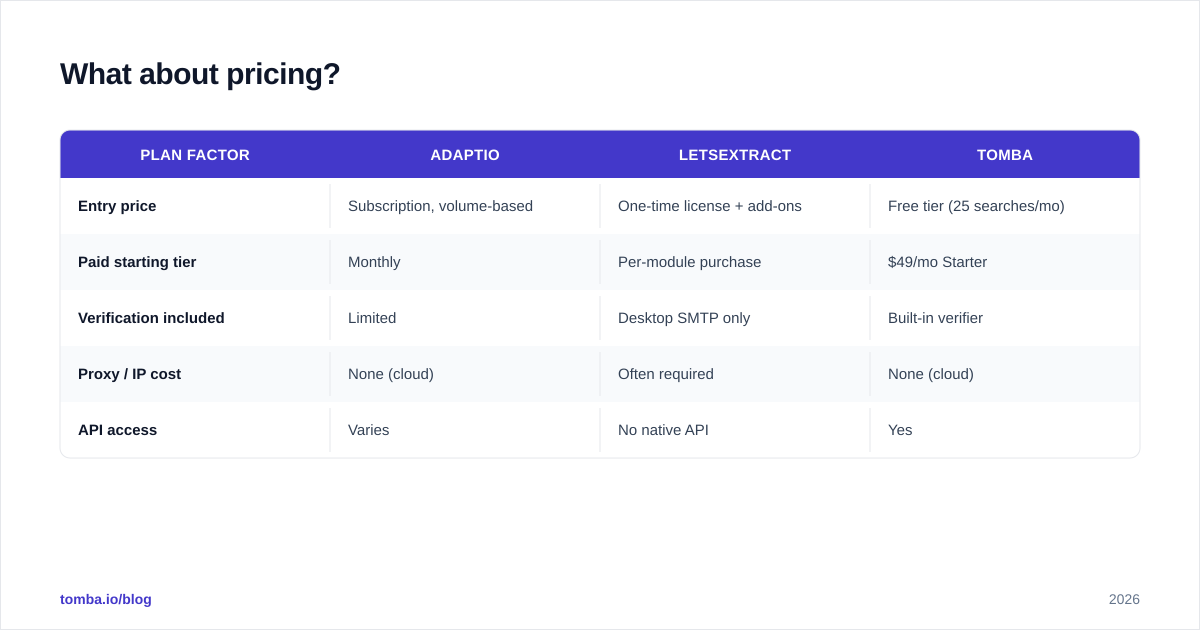
Task: Select the 'Varies' API access cell
Action: point(369,430)
